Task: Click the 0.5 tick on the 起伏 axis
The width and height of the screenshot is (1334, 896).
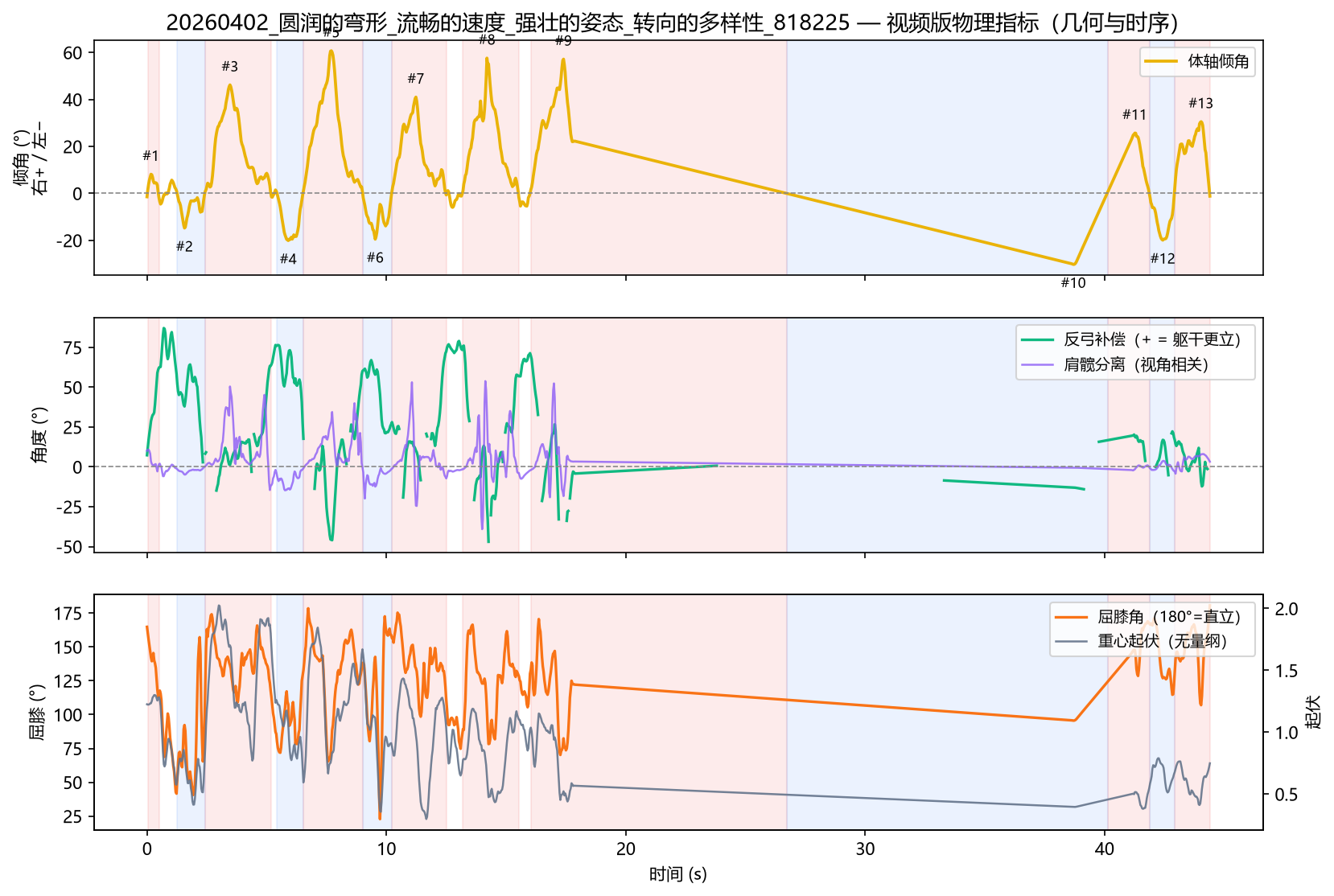Action: (x=1287, y=795)
